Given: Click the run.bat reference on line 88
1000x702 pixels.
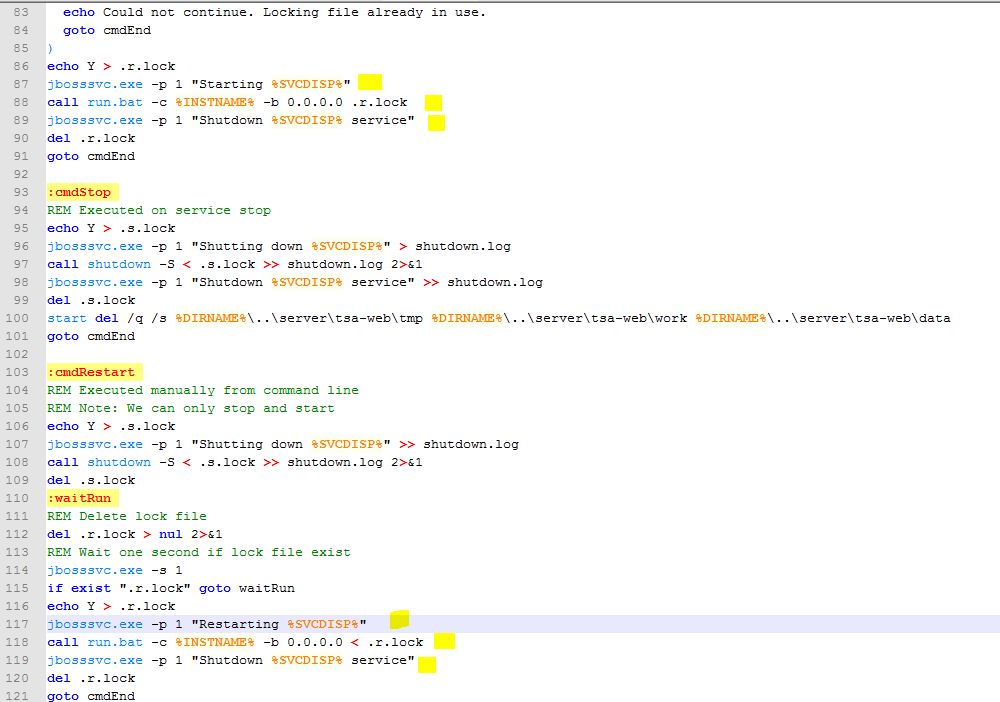Looking at the screenshot, I should pyautogui.click(x=114, y=101).
